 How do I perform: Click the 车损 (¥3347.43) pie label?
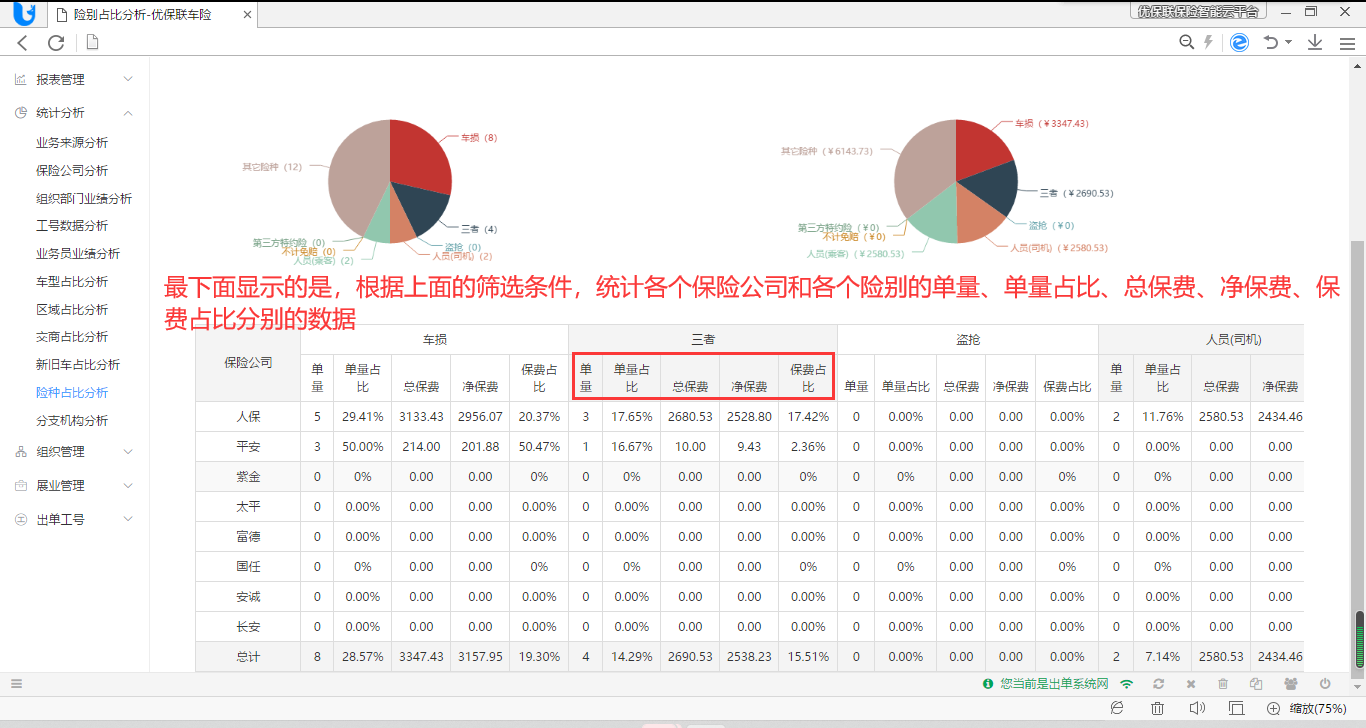point(1051,124)
